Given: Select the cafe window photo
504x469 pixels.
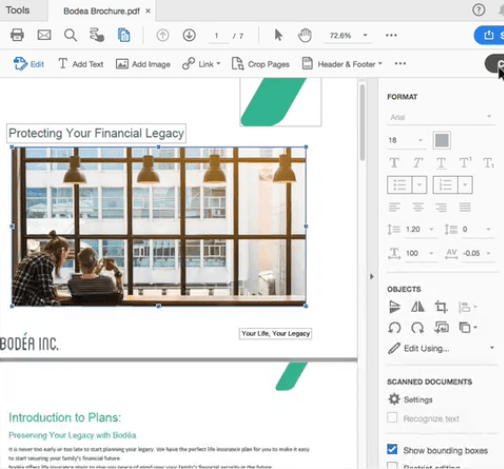Looking at the screenshot, I should (x=159, y=226).
